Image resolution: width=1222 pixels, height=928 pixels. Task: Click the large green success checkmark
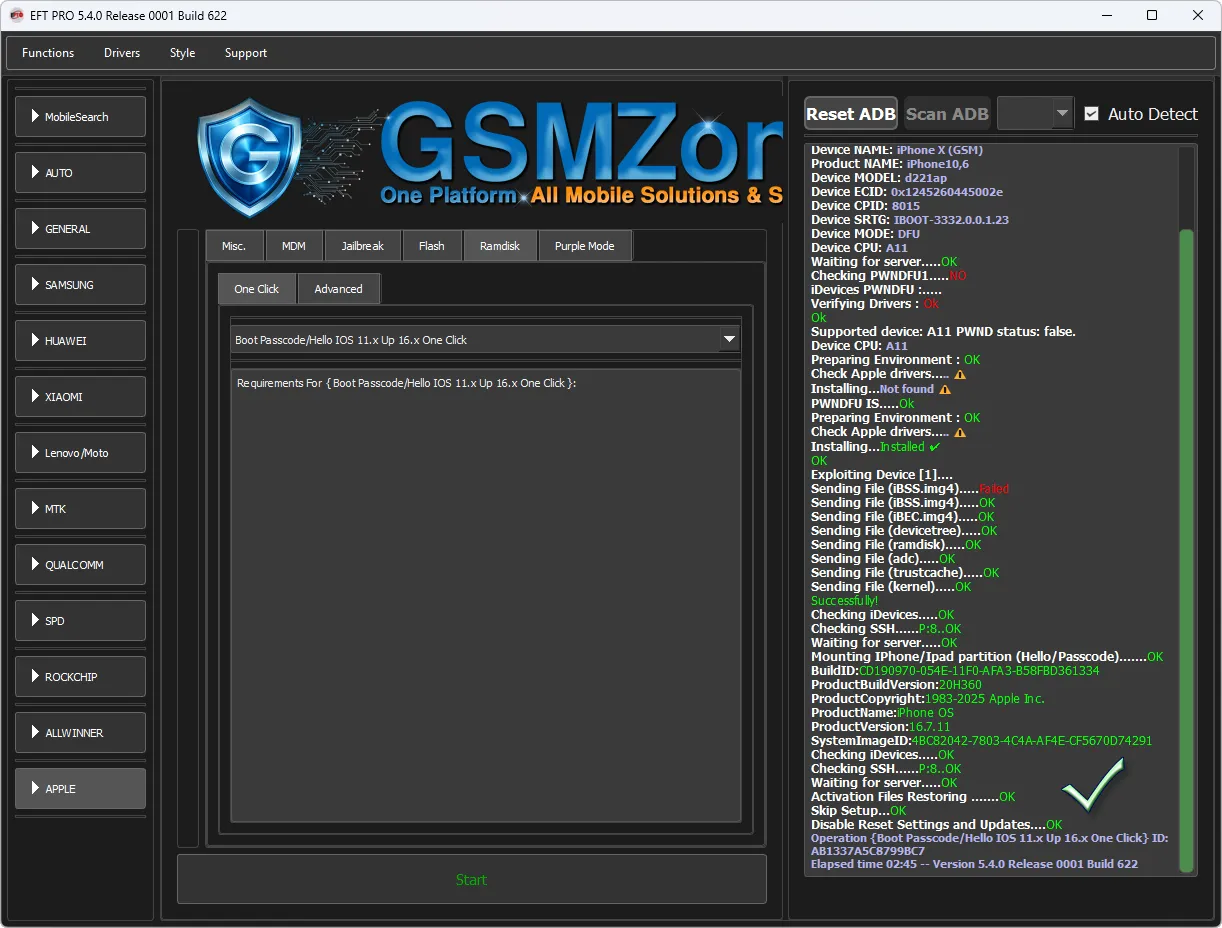[1093, 785]
